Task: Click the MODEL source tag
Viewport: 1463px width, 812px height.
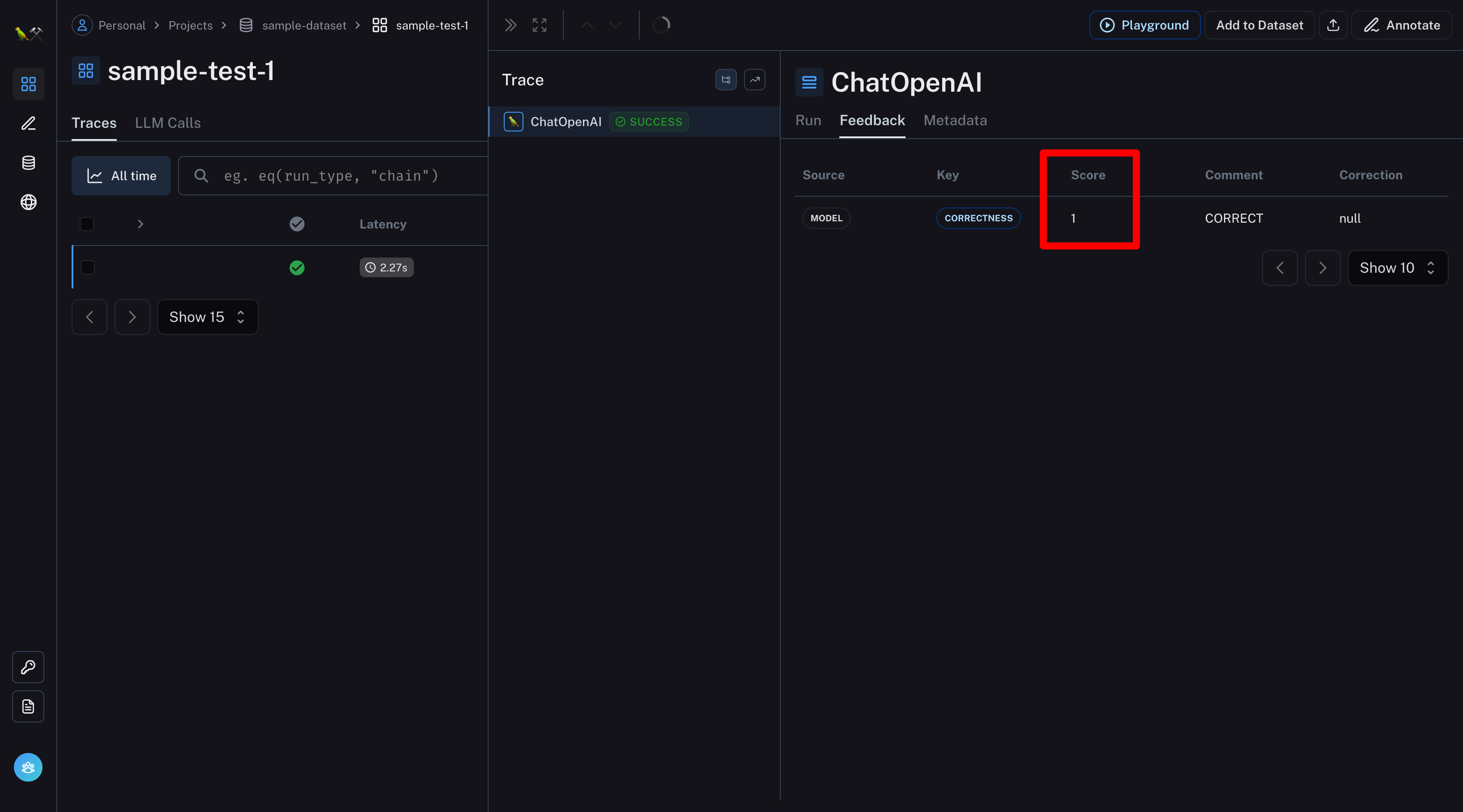Action: (x=826, y=218)
